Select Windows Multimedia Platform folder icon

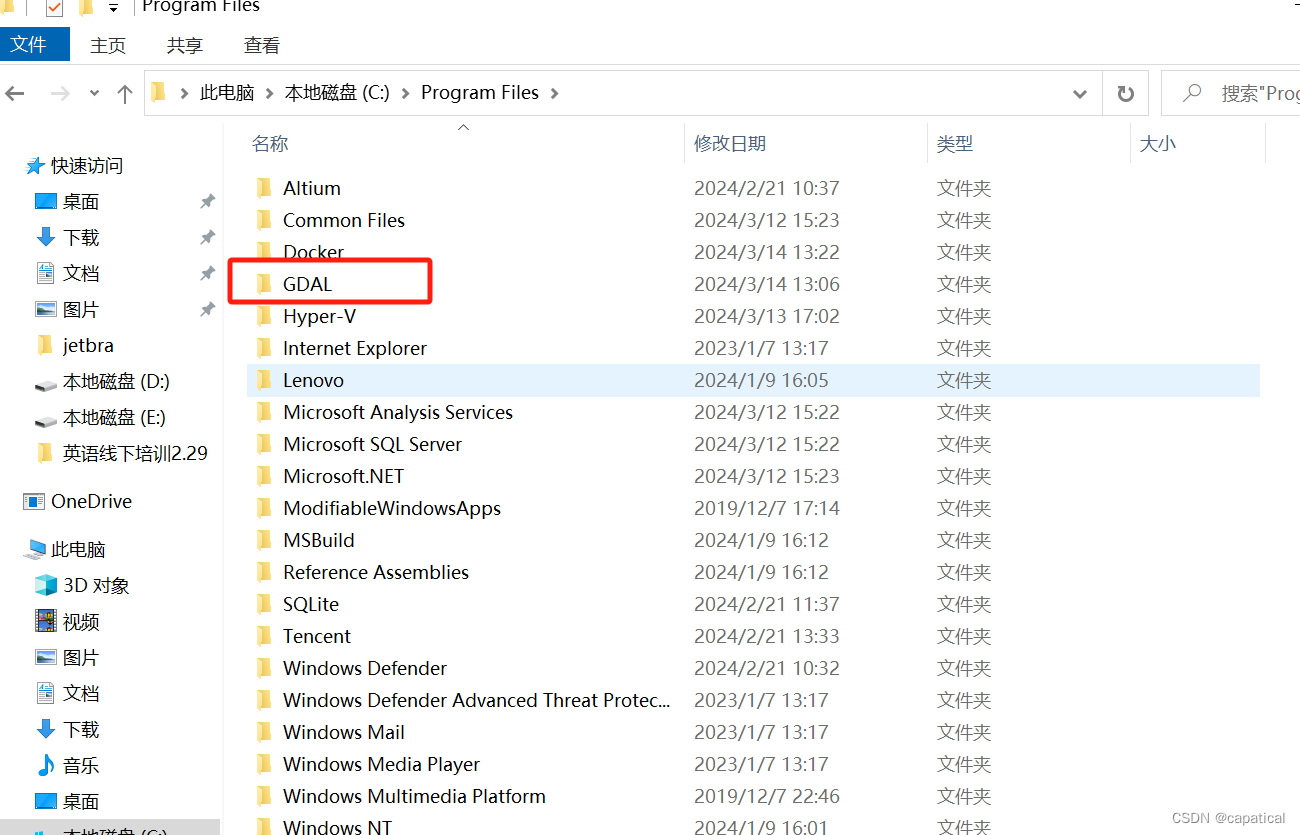pyautogui.click(x=265, y=796)
